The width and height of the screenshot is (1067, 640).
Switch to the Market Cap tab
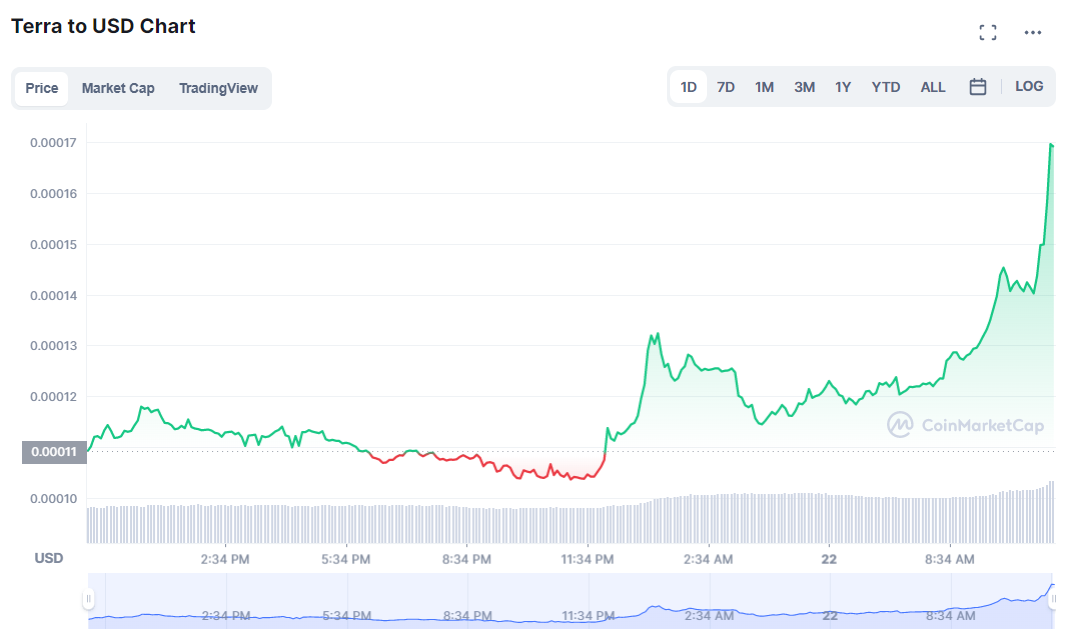[x=118, y=88]
